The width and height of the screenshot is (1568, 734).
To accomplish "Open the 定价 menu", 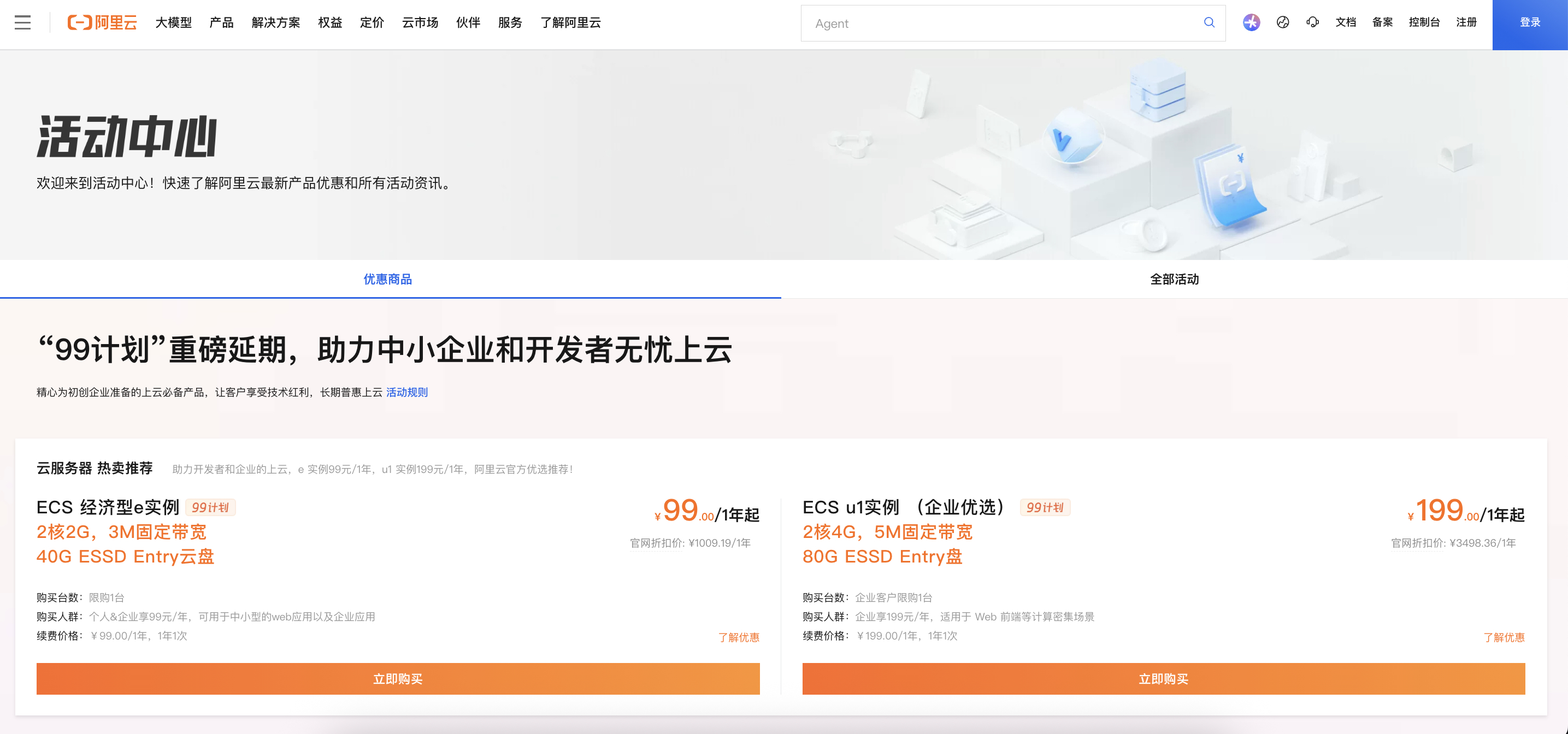I will 372,22.
